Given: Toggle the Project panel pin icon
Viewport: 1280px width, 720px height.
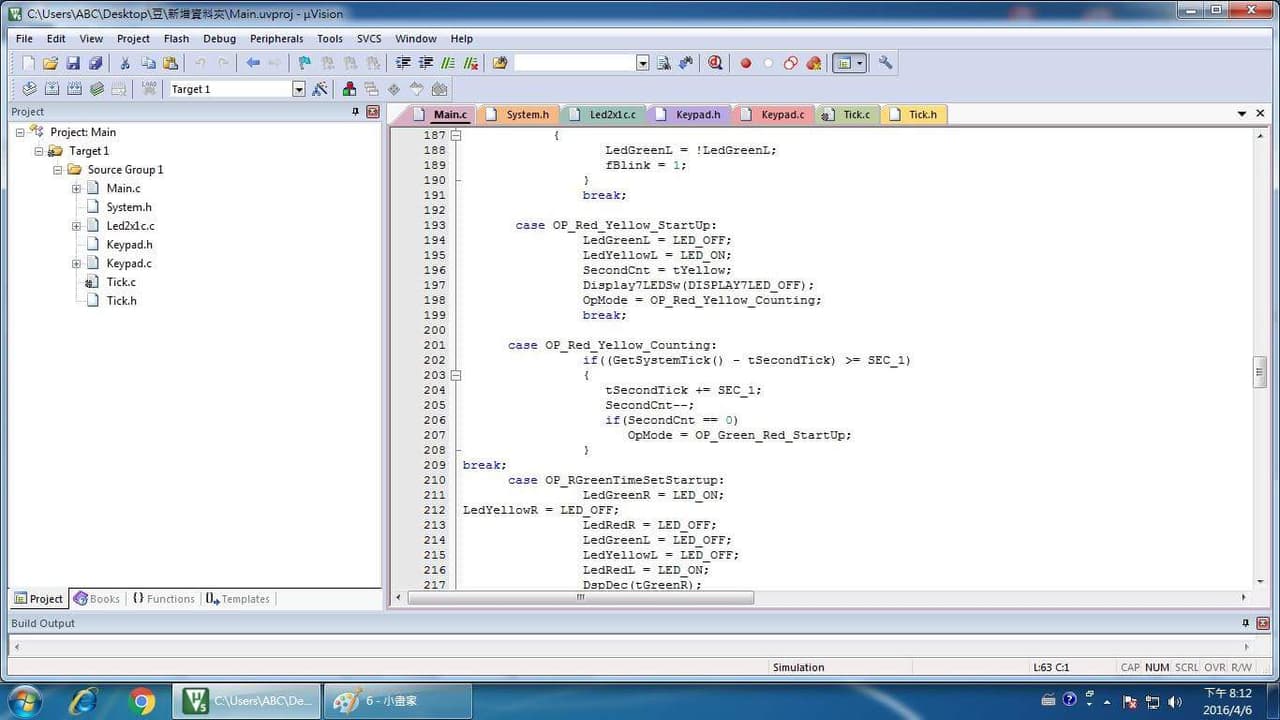Looking at the screenshot, I should (355, 112).
